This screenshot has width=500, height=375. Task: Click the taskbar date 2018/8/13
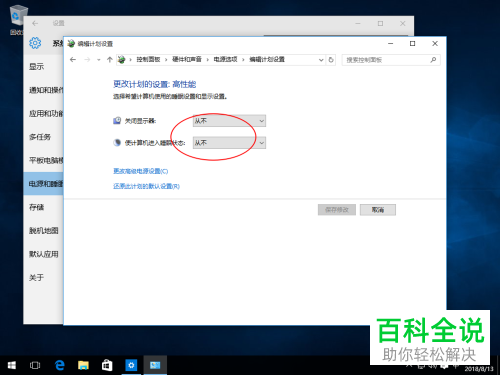[x=479, y=369]
